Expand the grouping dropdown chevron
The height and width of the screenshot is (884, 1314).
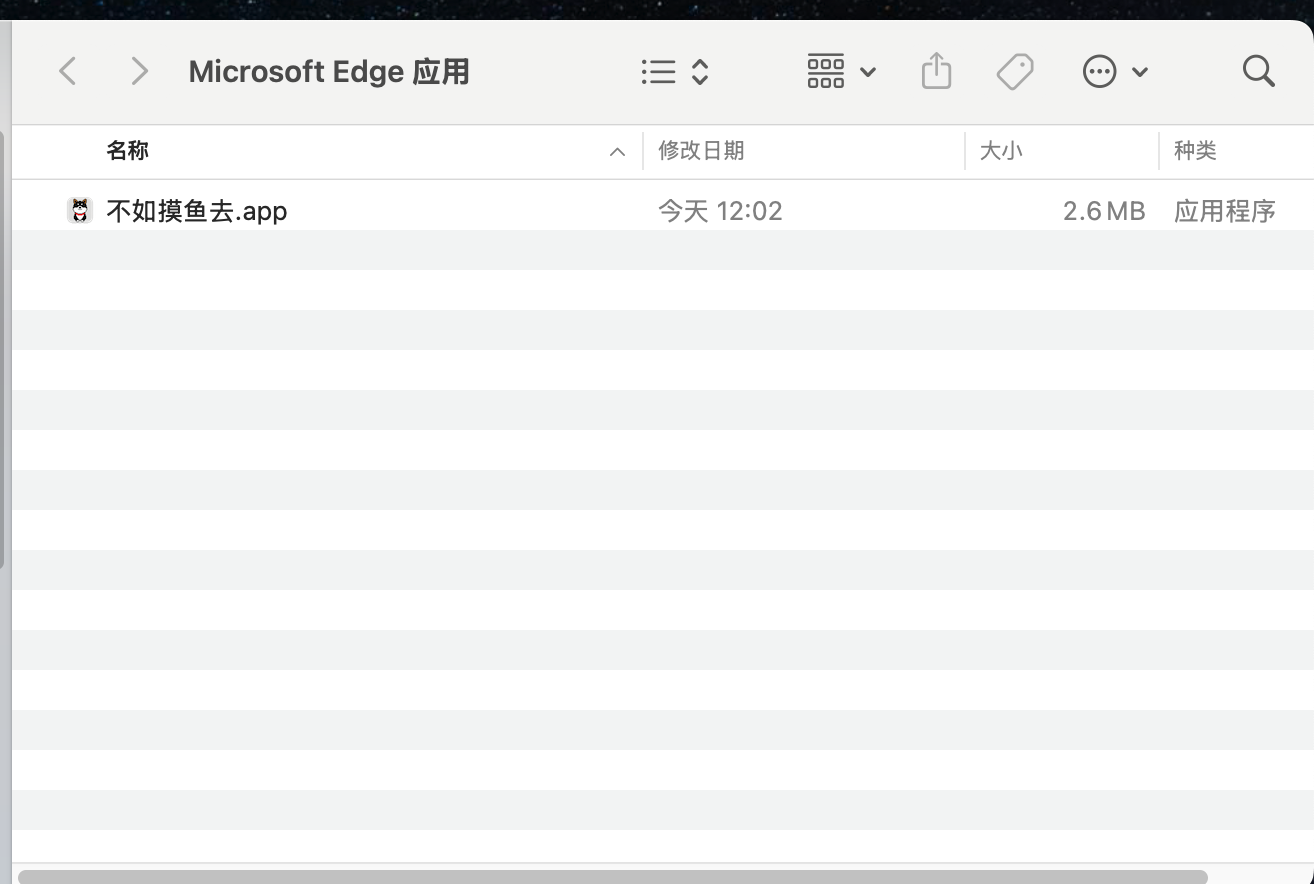(868, 72)
